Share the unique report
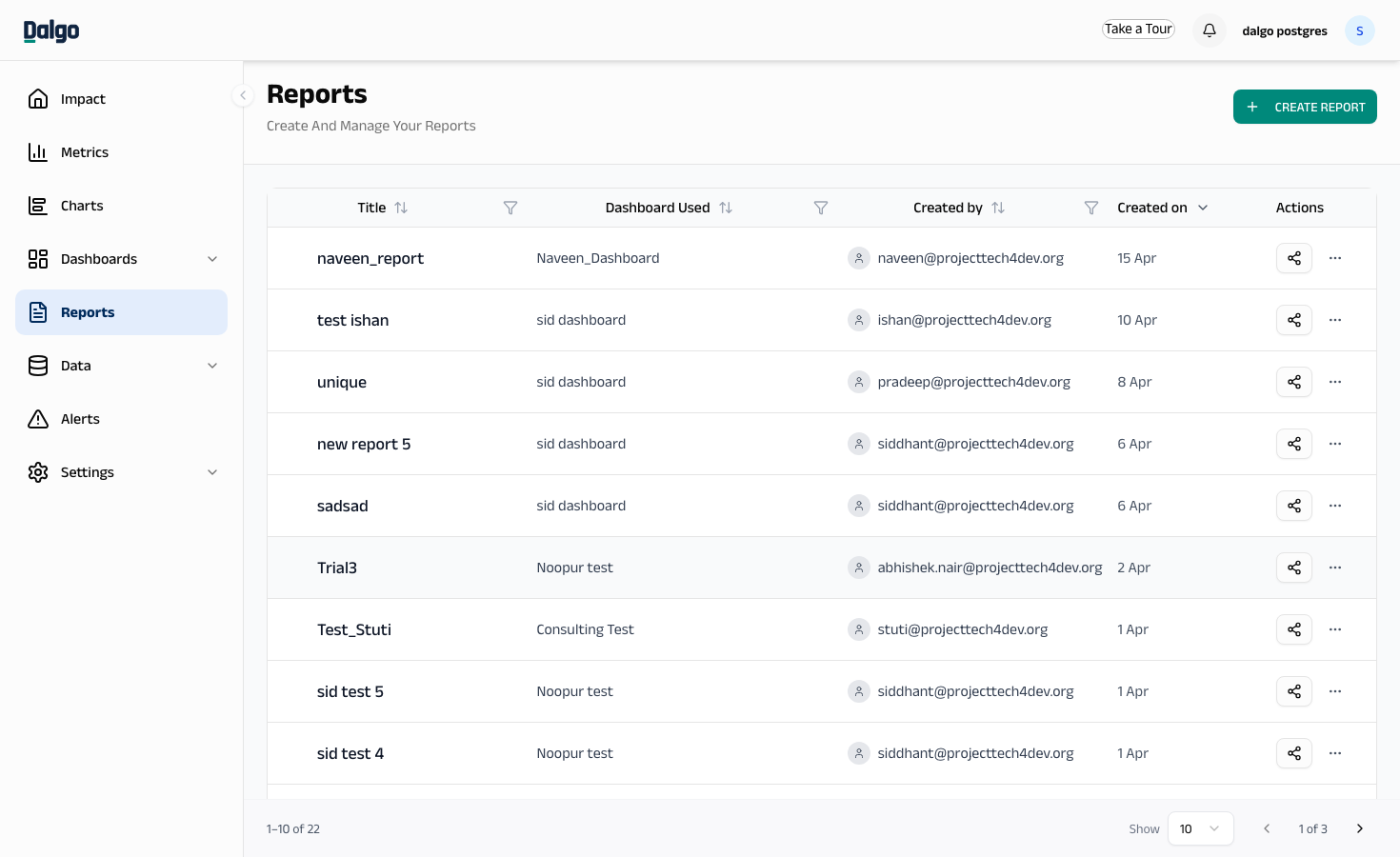This screenshot has width=1400, height=857. [x=1294, y=382]
